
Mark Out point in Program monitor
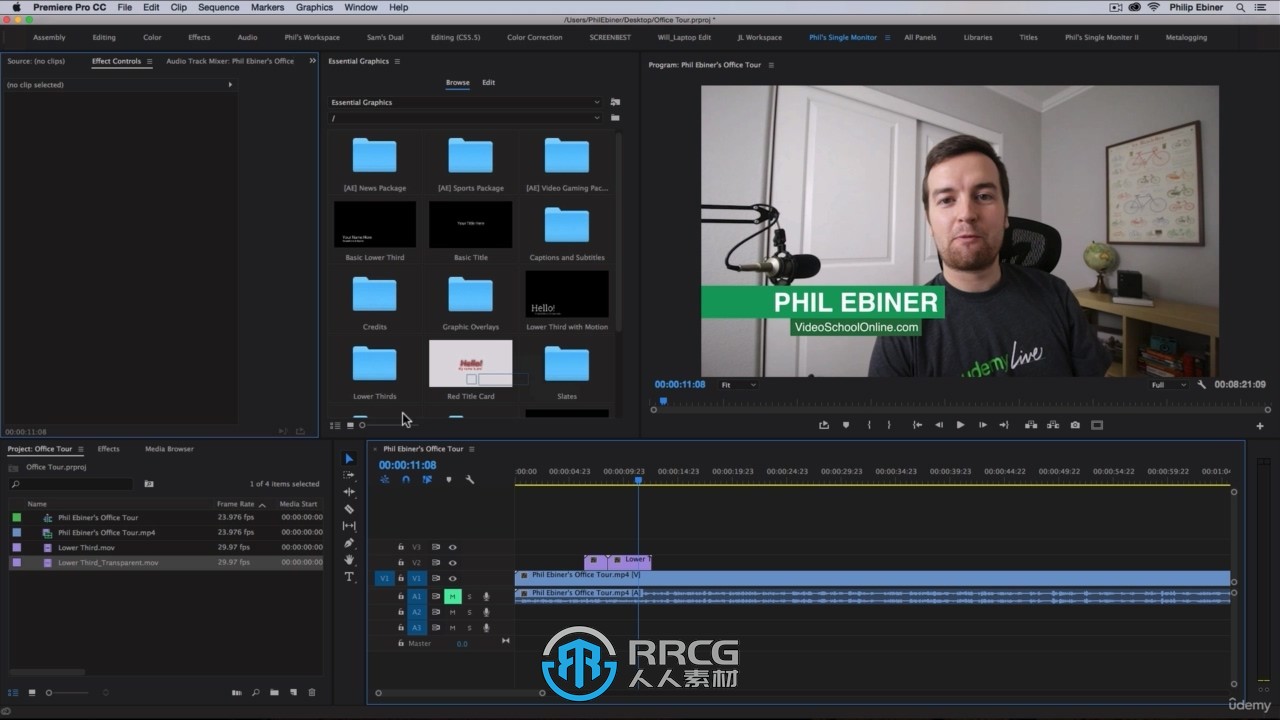tap(888, 425)
